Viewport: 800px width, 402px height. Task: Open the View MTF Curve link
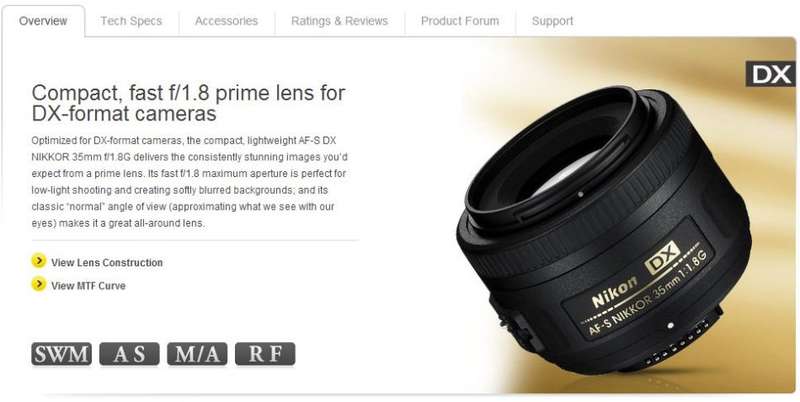[x=88, y=286]
